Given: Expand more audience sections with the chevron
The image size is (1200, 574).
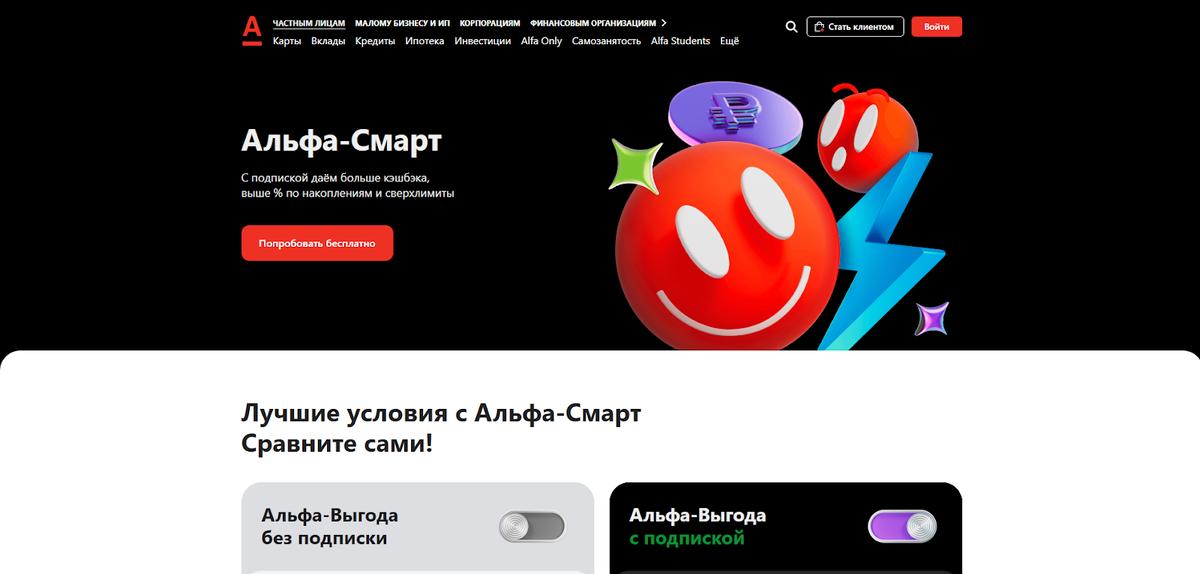Looking at the screenshot, I should click(x=664, y=22).
